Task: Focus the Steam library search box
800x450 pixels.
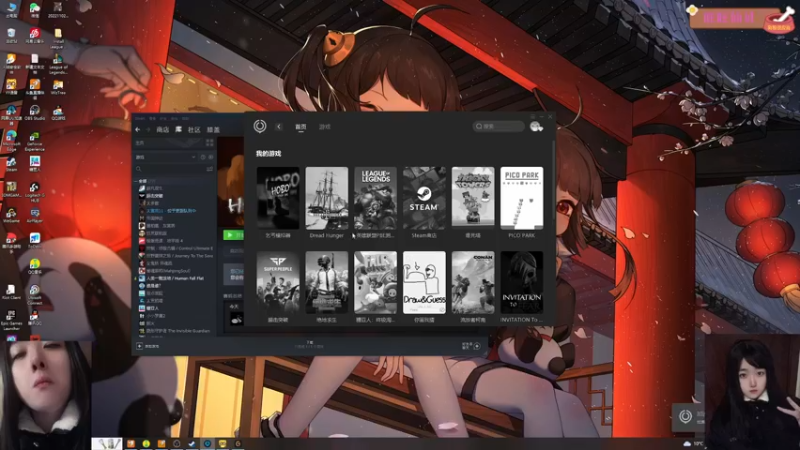Action: (x=170, y=169)
